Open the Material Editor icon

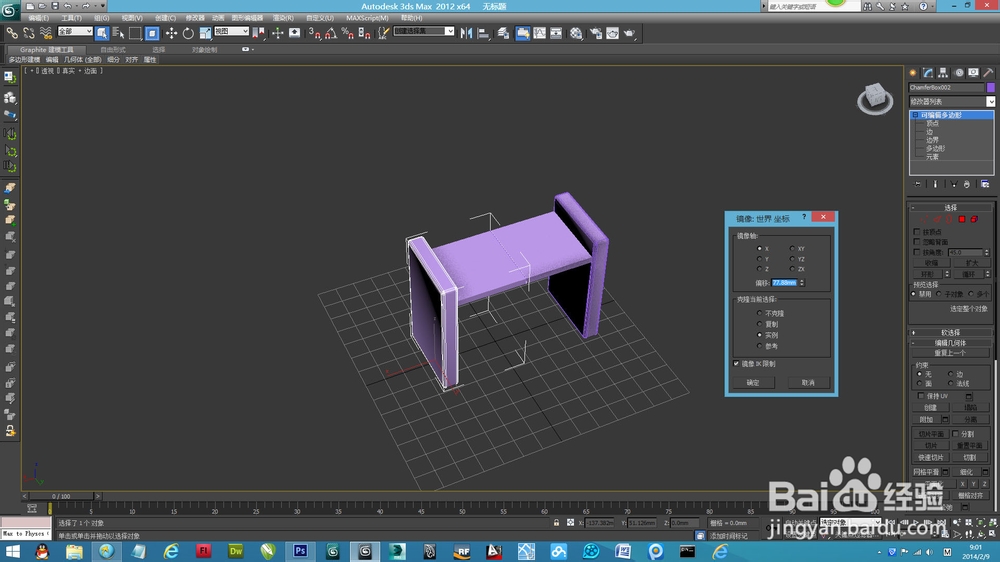point(576,33)
